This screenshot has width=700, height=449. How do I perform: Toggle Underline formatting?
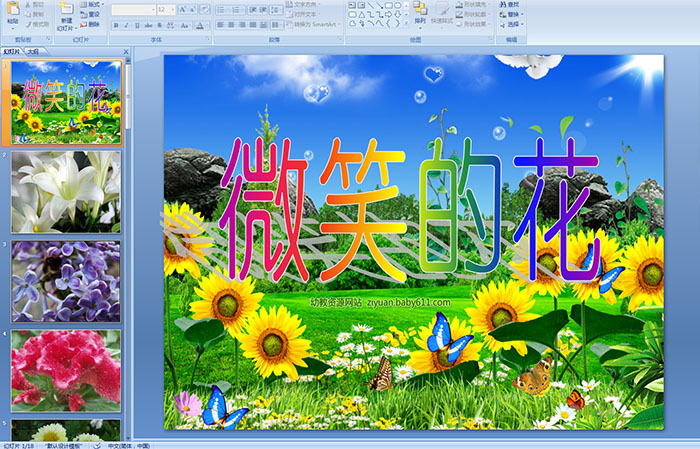pos(137,25)
